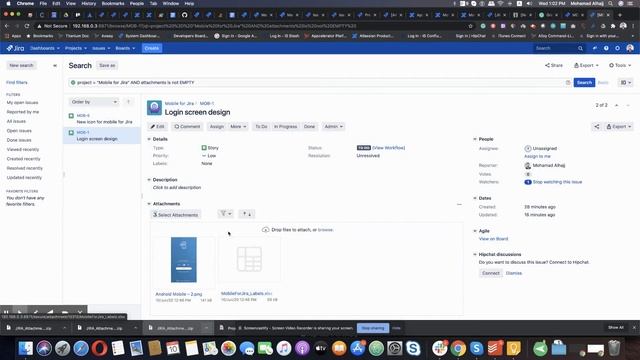Screen dimensions: 640x360
Task: Open the More actions dropdown
Action: [x=238, y=127]
